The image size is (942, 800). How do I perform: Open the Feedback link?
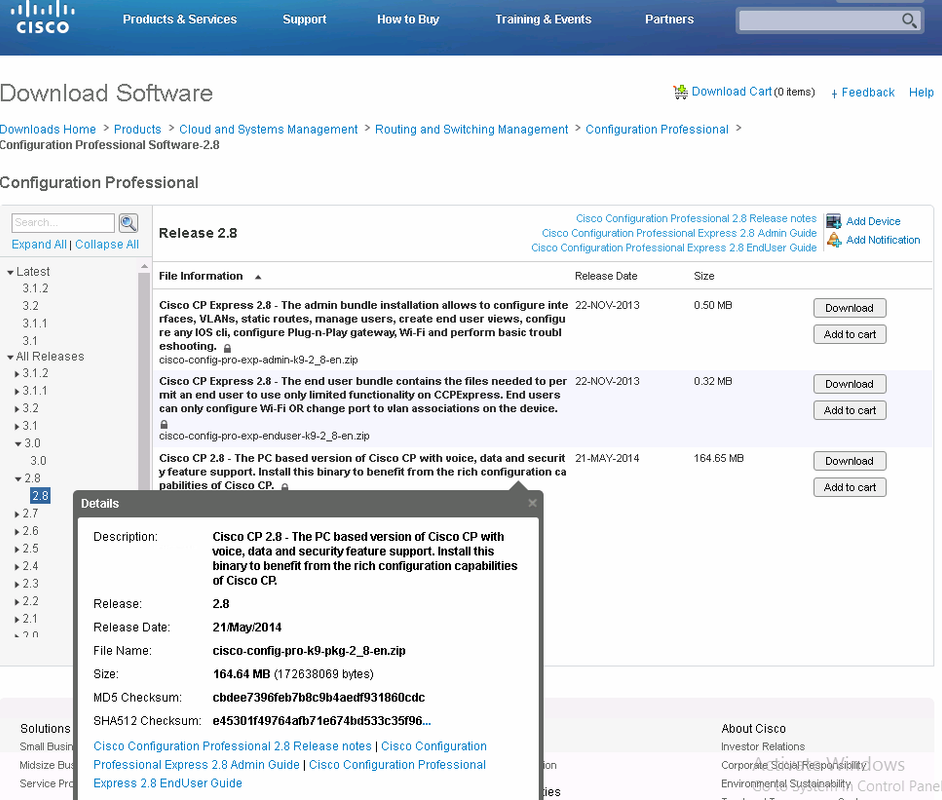(868, 92)
